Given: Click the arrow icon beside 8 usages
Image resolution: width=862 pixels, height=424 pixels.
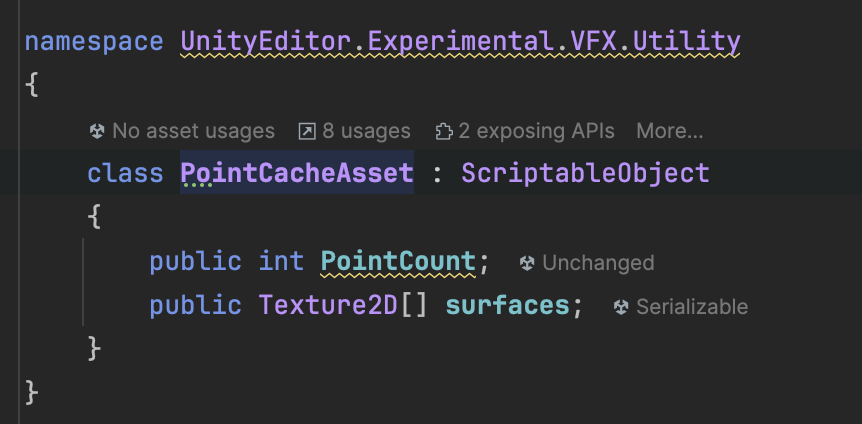Looking at the screenshot, I should click(307, 131).
